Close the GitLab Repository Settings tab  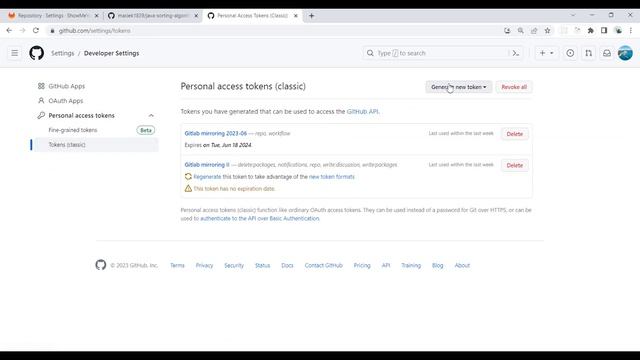coord(96,16)
